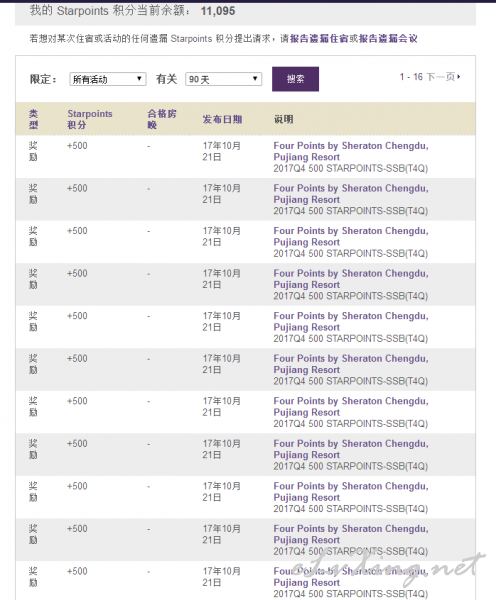The image size is (496, 600).
Task: Open seventh row Four Points Sheraton Chengdu link
Action: pyautogui.click(x=351, y=407)
